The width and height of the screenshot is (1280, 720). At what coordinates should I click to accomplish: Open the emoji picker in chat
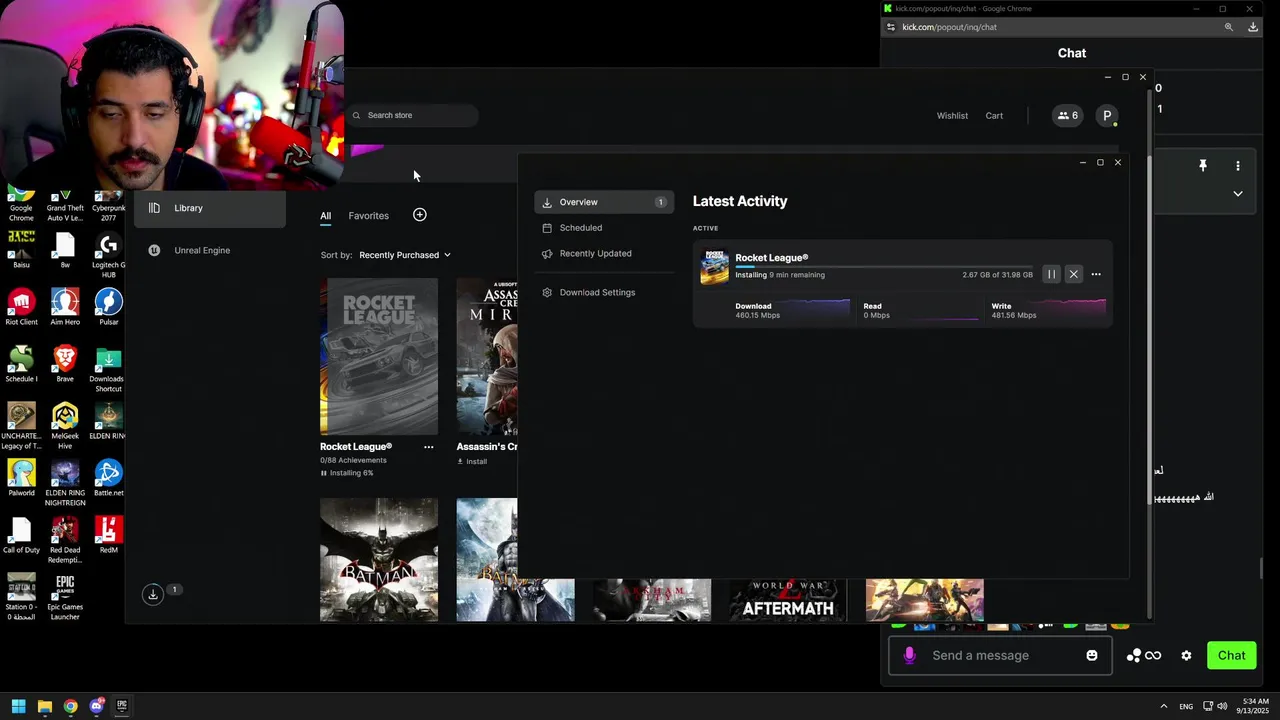coord(1092,655)
